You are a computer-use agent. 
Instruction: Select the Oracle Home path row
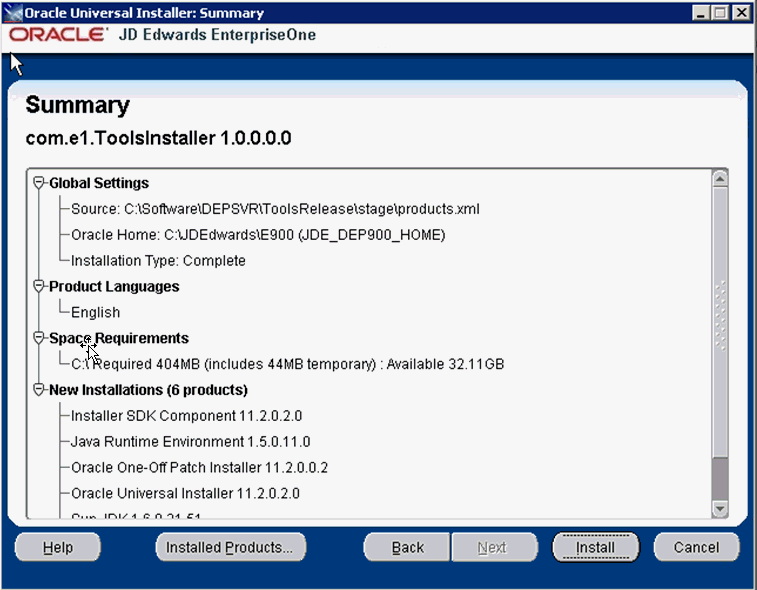(x=258, y=235)
